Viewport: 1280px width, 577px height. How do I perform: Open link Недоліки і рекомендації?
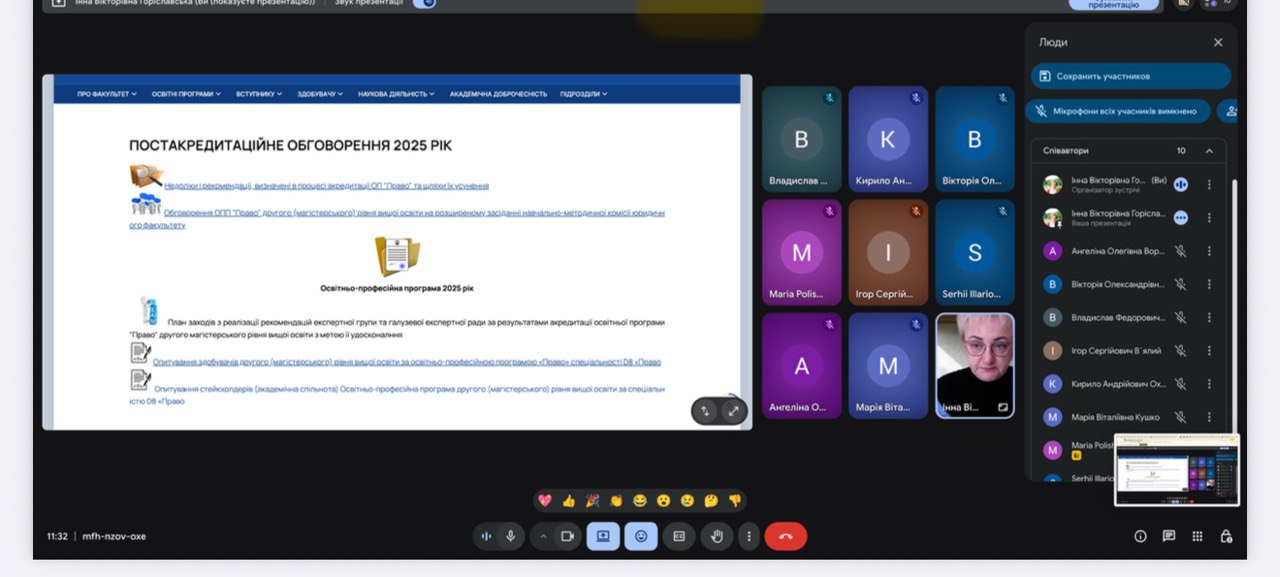click(327, 186)
